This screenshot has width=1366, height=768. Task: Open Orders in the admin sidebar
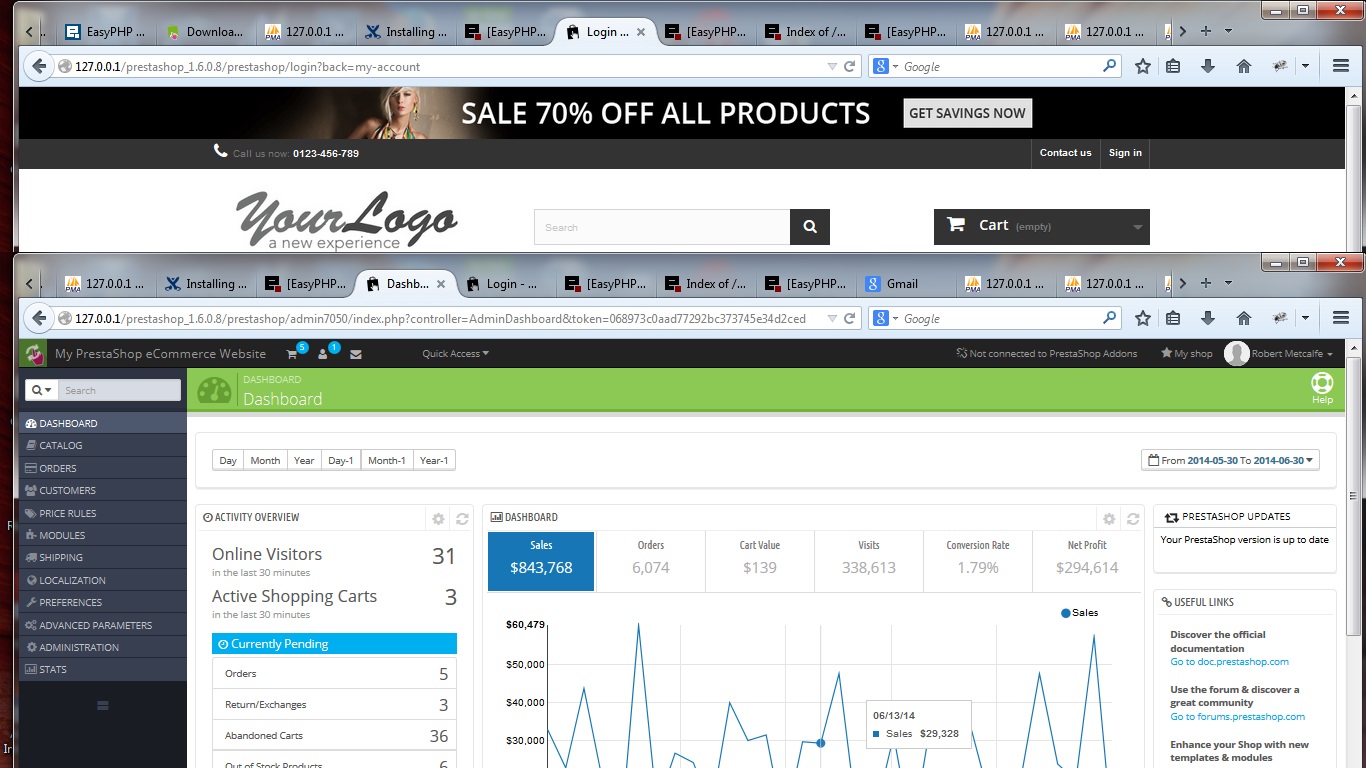click(103, 468)
